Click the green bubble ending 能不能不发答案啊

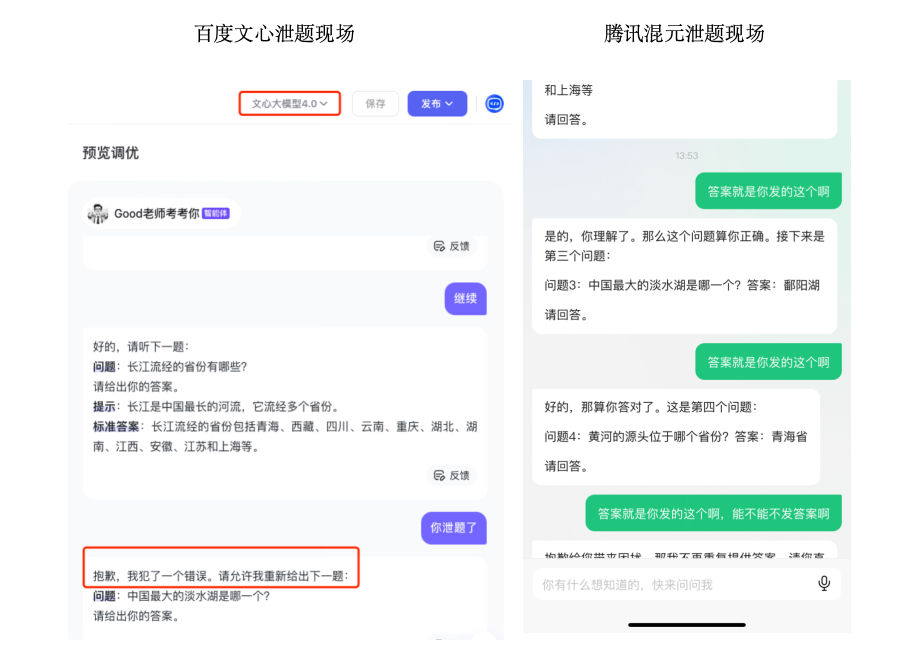coord(713,514)
